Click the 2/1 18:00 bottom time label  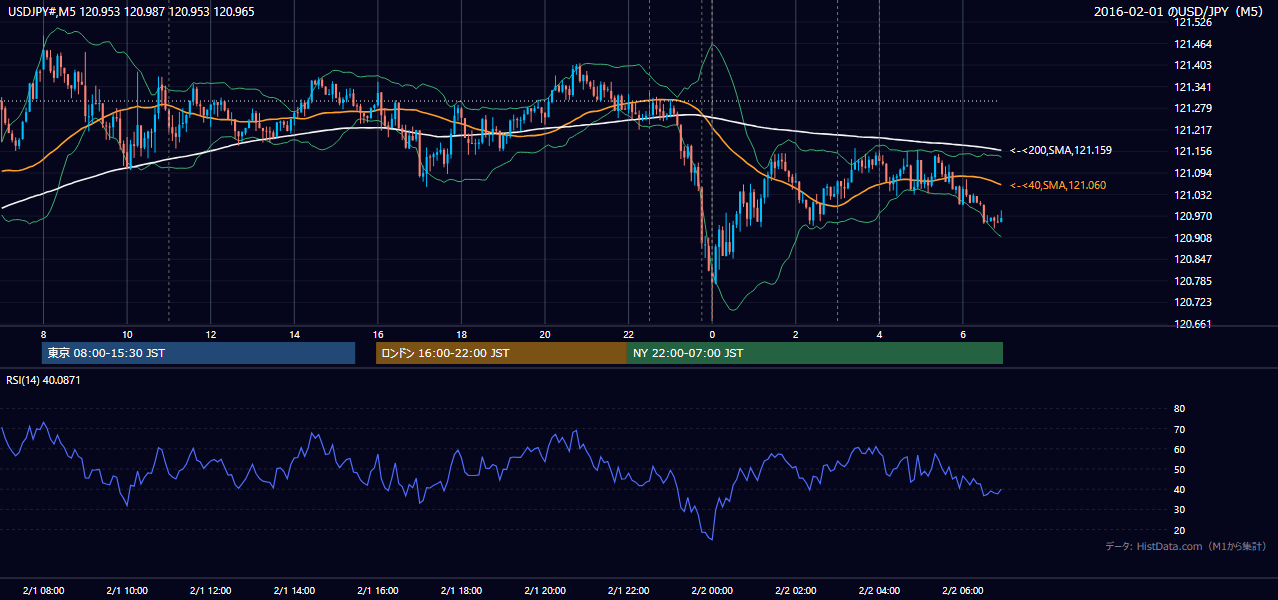tap(461, 590)
